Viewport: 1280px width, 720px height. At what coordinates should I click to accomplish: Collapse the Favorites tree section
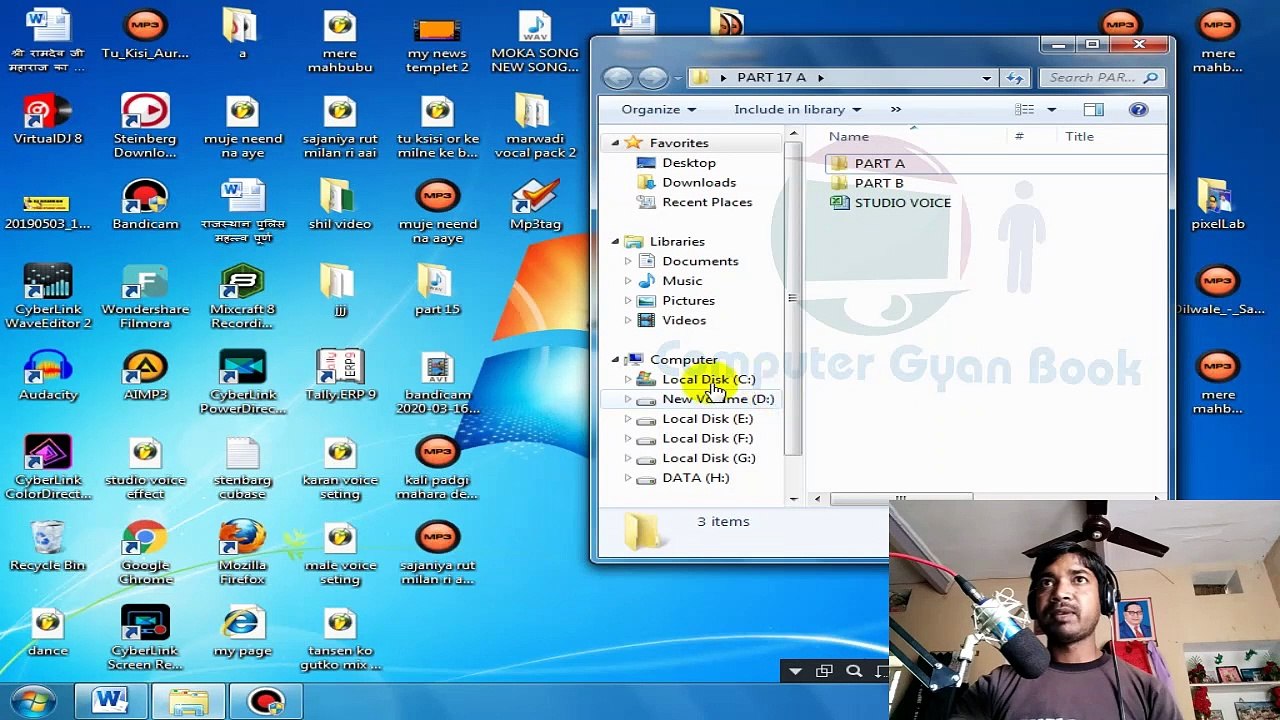click(x=615, y=143)
